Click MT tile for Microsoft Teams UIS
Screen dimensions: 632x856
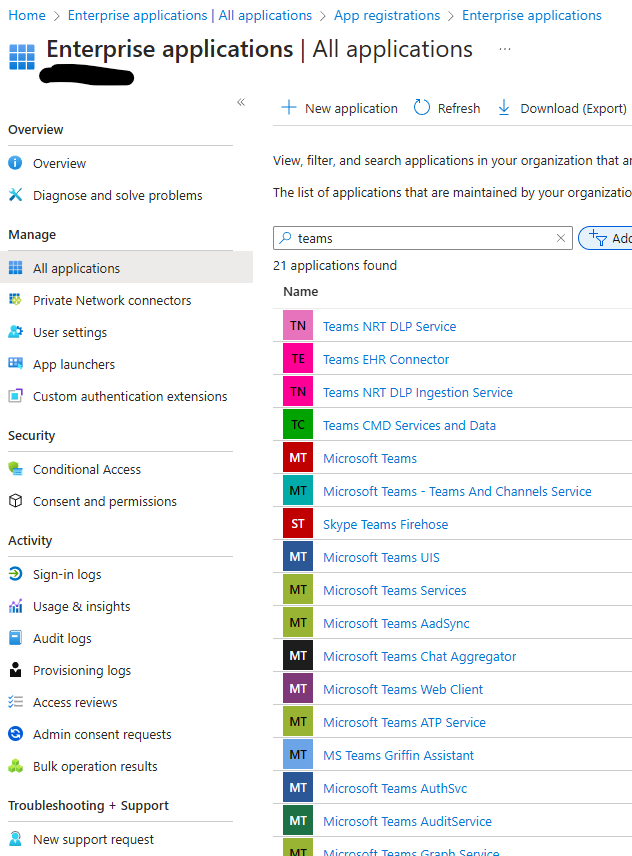point(298,556)
